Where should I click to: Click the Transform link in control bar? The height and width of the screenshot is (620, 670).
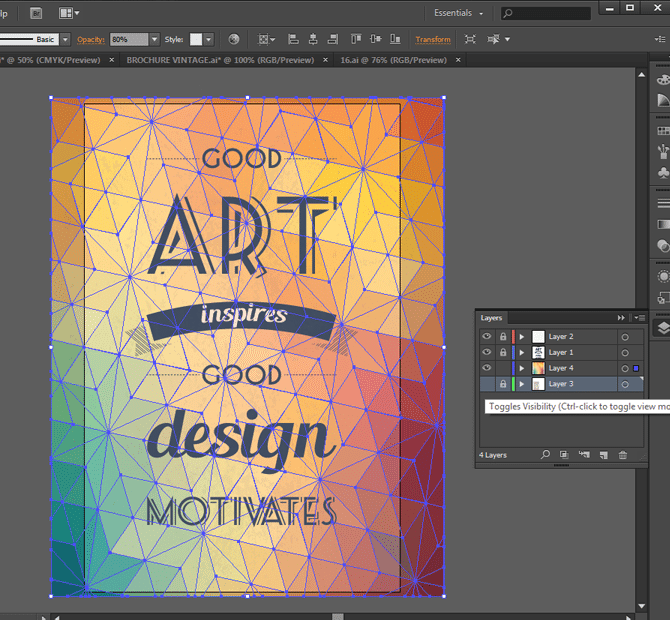[x=433, y=40]
